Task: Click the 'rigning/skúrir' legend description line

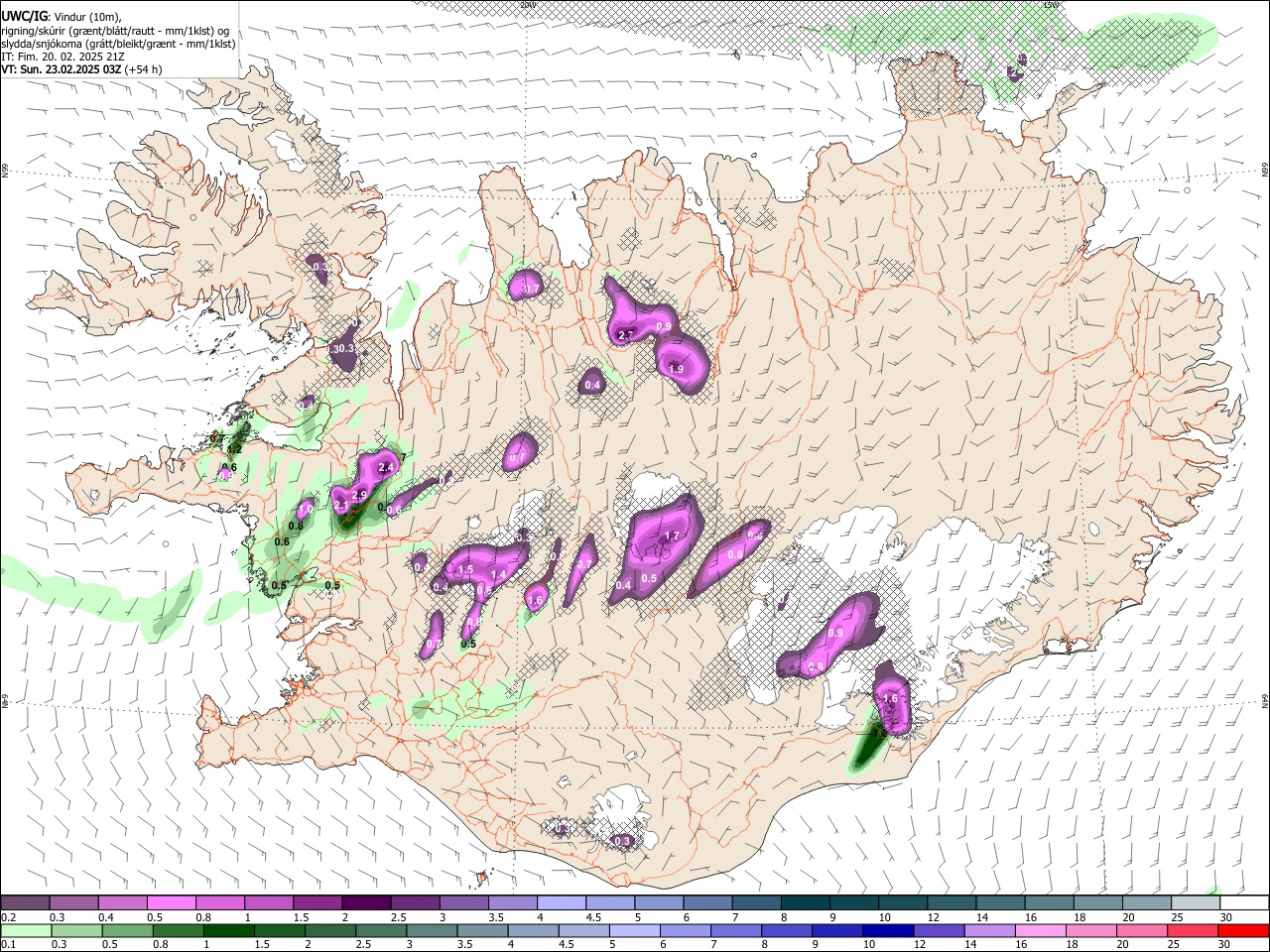Action: tap(114, 31)
